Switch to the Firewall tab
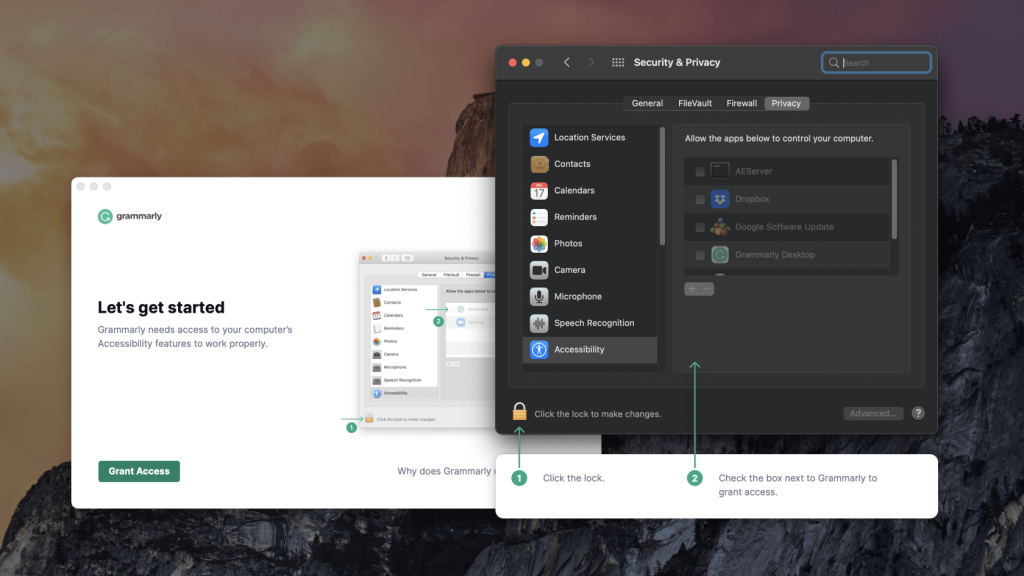Viewport: 1024px width, 576px height. [x=741, y=103]
